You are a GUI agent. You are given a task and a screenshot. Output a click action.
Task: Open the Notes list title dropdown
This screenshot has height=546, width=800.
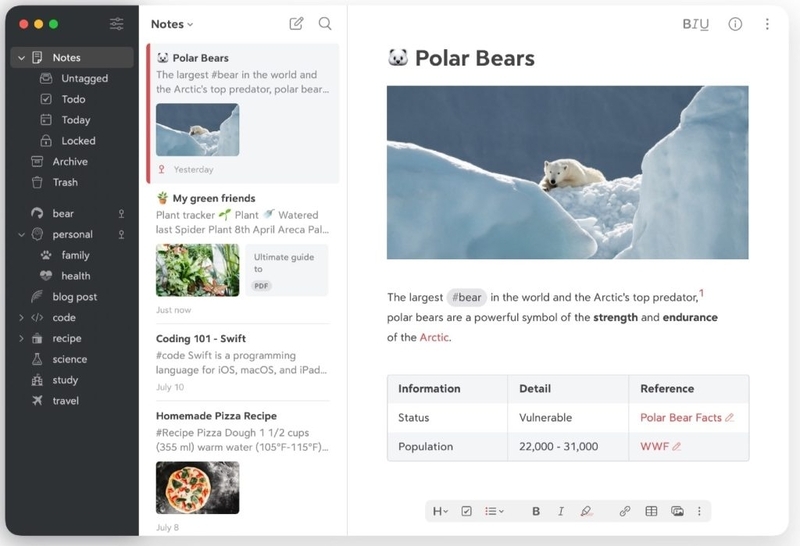[172, 24]
